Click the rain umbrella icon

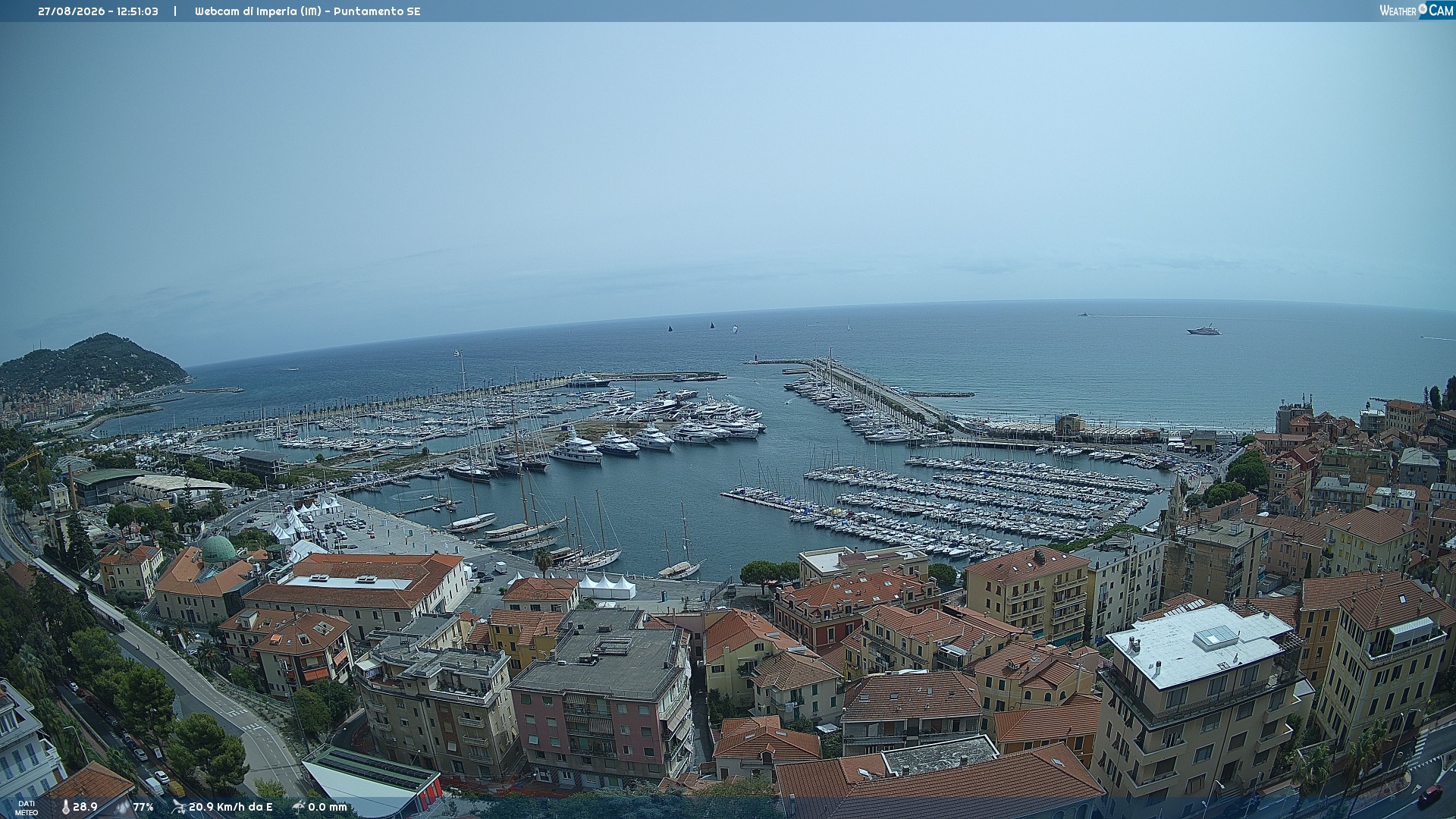[x=298, y=807]
